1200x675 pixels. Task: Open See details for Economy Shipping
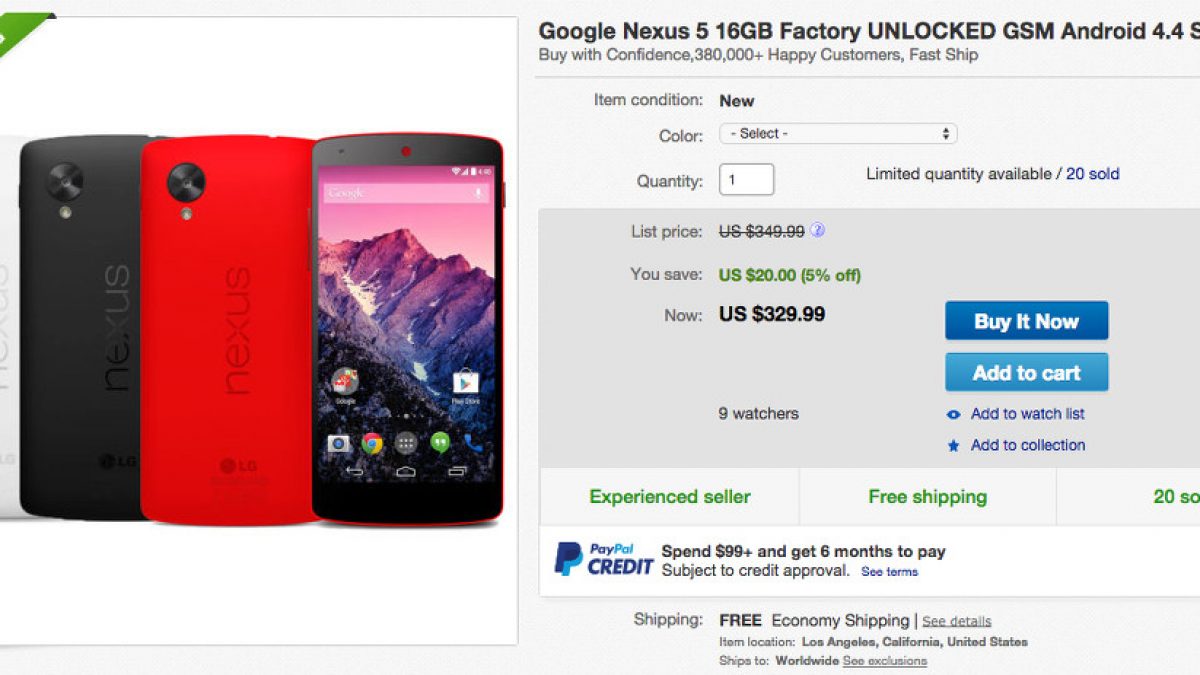click(x=956, y=621)
